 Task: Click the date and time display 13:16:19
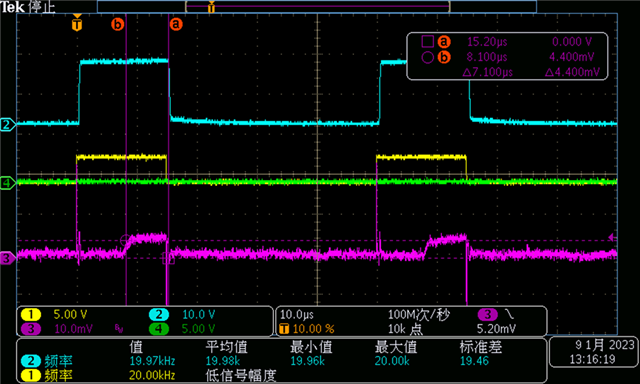coord(593,360)
